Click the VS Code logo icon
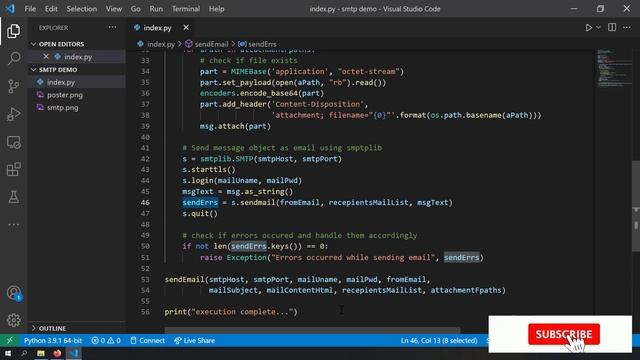The image size is (640, 360). click(10, 9)
